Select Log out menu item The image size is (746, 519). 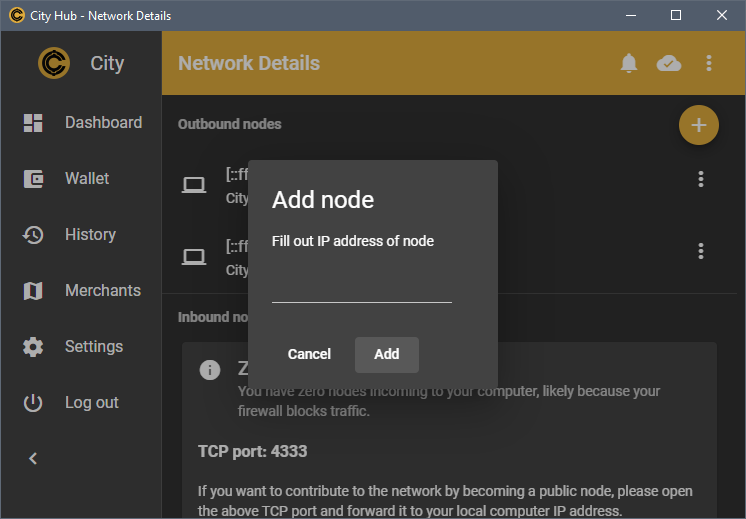point(81,403)
